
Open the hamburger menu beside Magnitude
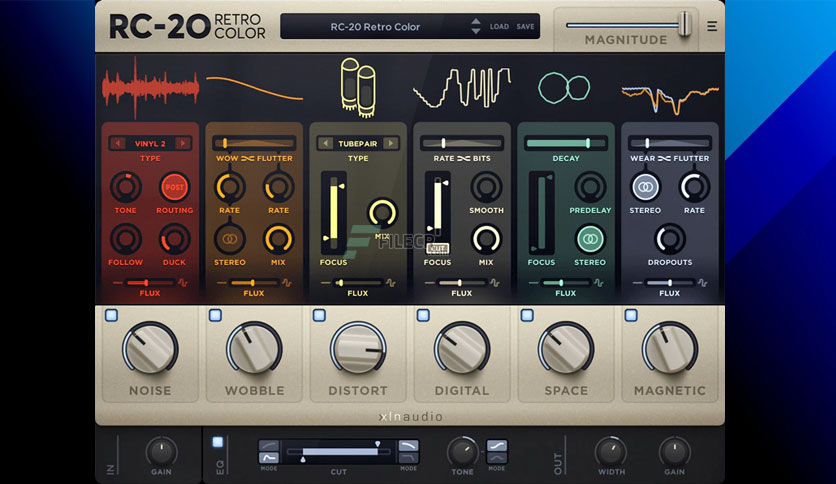tap(712, 26)
